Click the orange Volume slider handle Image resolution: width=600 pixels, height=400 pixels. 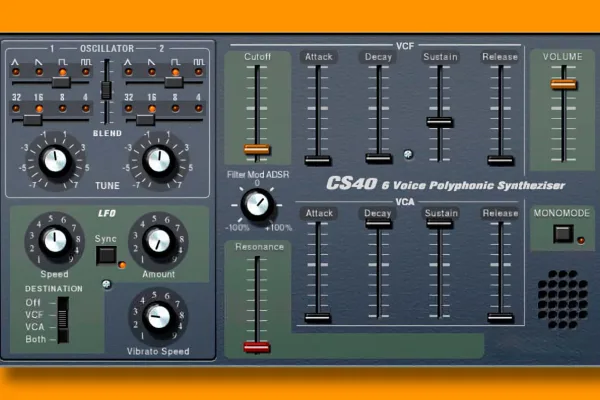coord(563,84)
